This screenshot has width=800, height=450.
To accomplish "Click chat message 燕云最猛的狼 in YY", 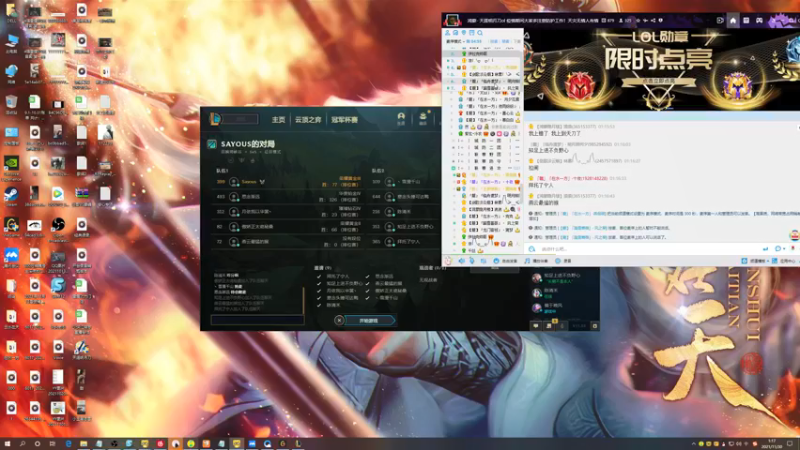I will [543, 203].
